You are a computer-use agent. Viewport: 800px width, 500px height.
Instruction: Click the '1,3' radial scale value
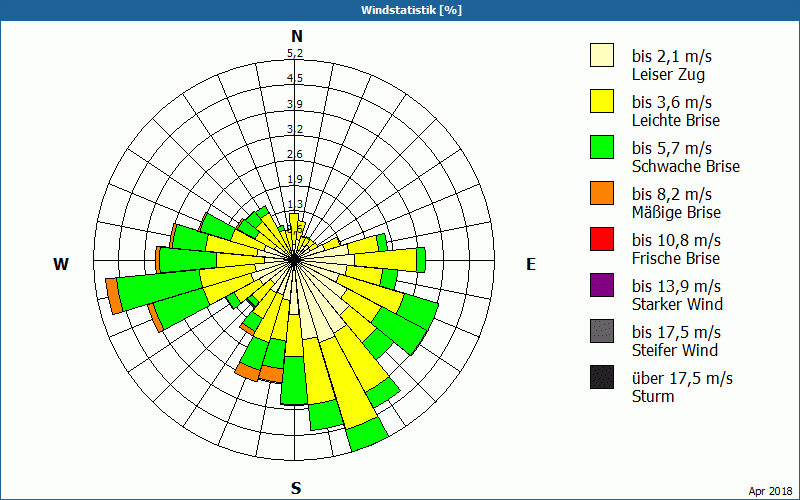coord(295,205)
